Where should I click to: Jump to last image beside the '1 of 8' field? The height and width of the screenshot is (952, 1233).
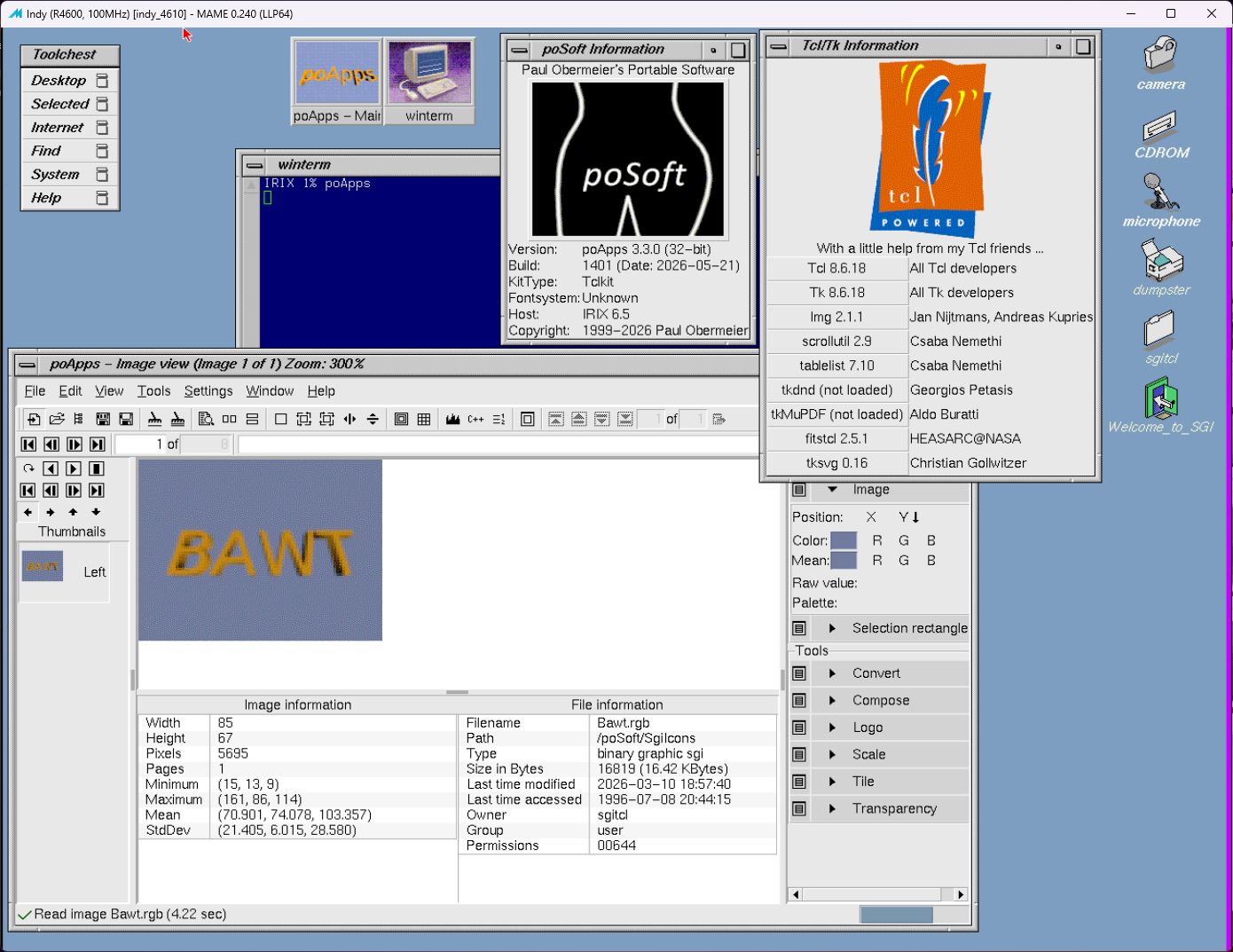(98, 445)
